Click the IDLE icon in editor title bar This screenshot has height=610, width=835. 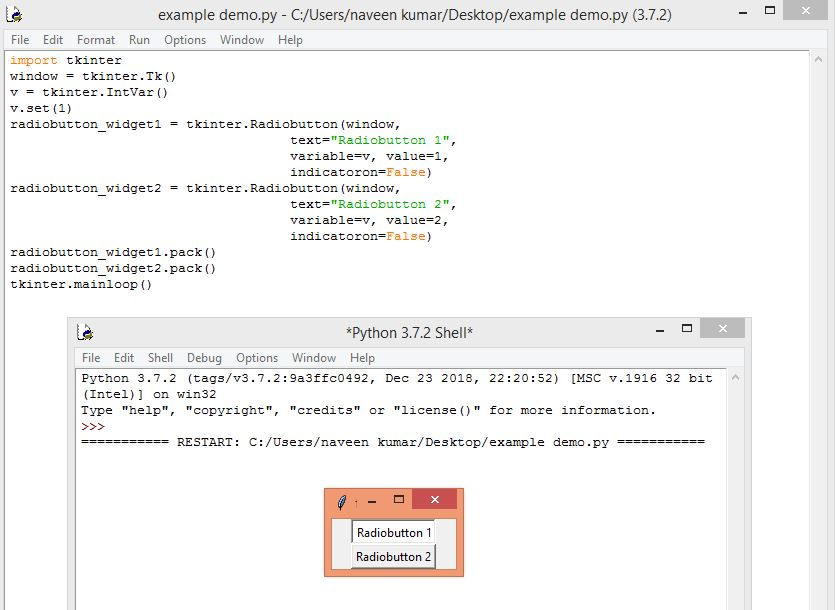pyautogui.click(x=13, y=14)
